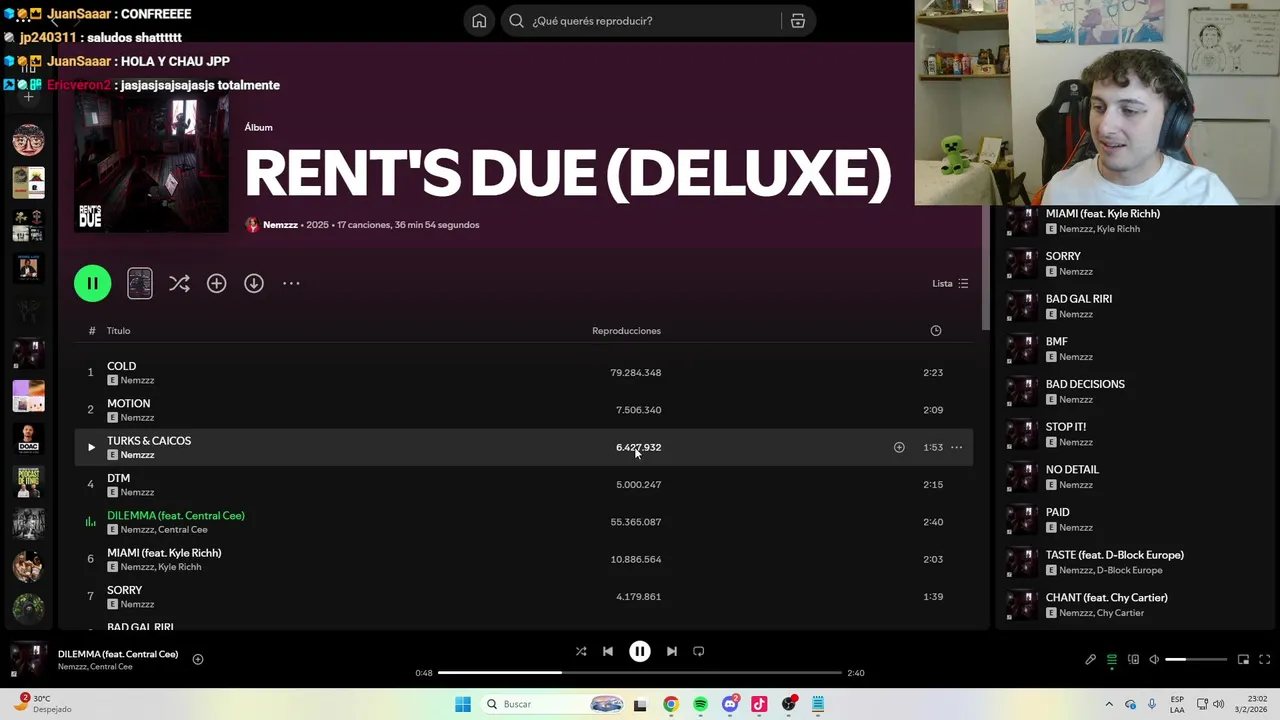Viewport: 1280px width, 720px height.
Task: Mute Spotify via speaker icon
Action: tap(1154, 659)
